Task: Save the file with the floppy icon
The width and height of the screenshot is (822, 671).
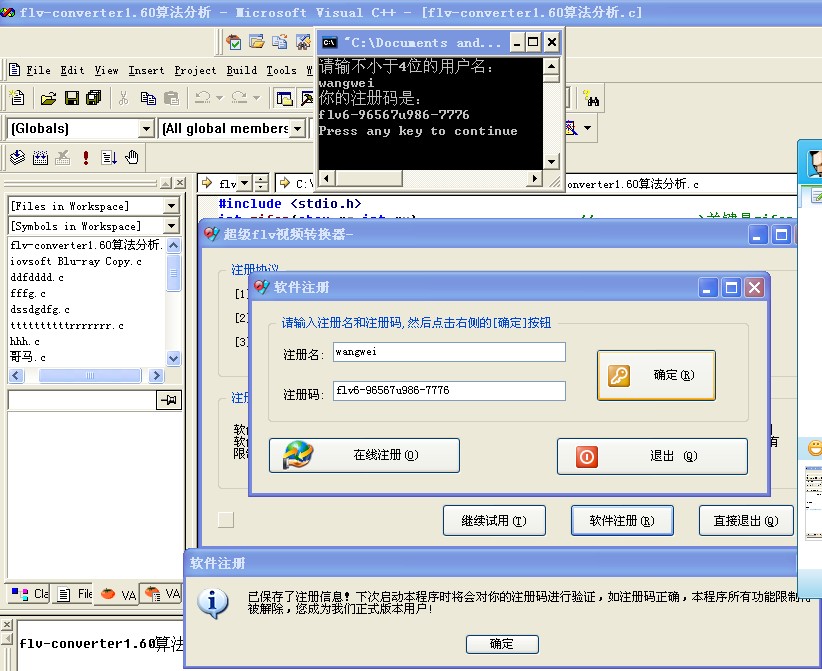Action: (71, 98)
